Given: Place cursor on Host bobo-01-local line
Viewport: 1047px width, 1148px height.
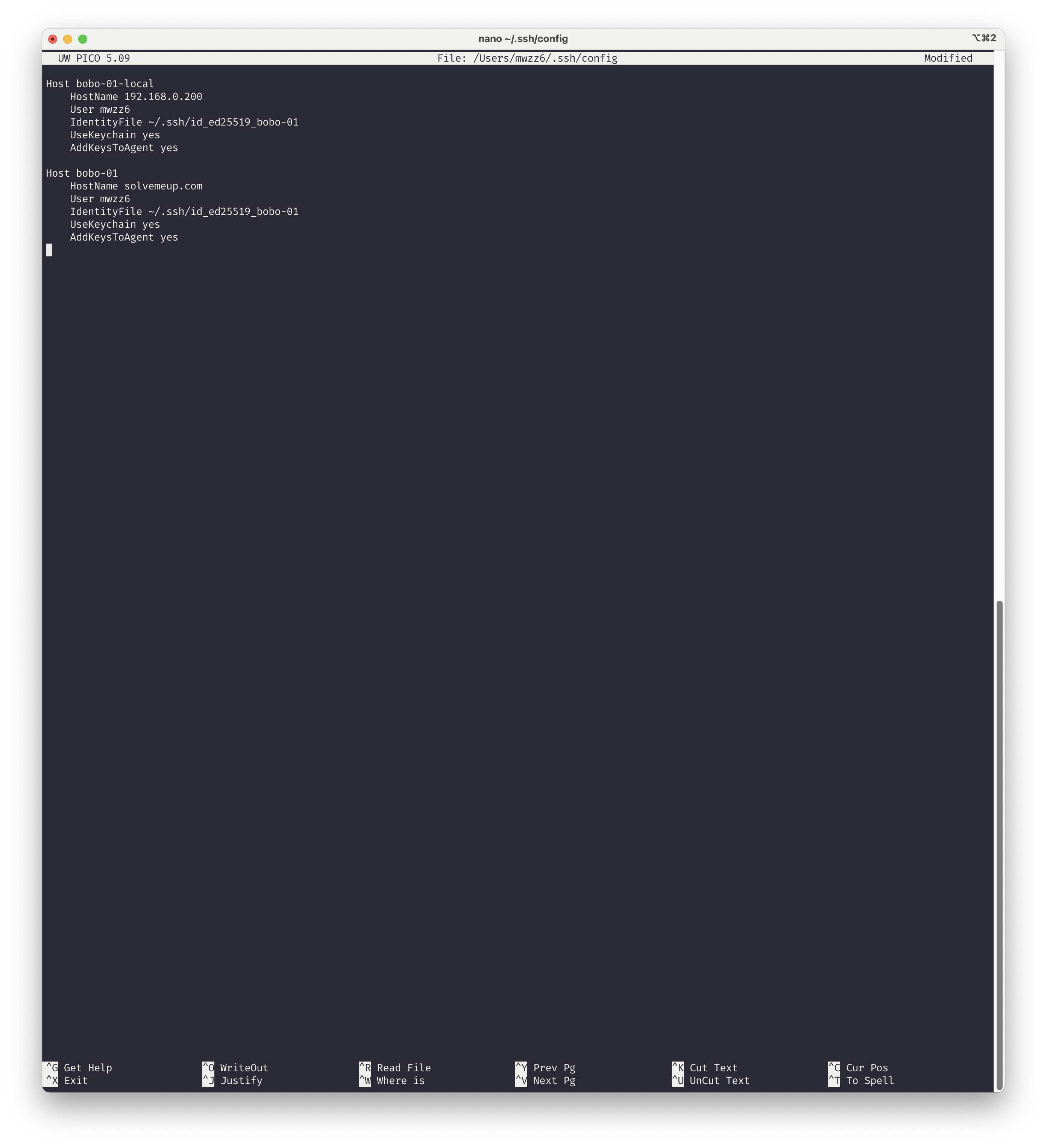Looking at the screenshot, I should (x=100, y=84).
